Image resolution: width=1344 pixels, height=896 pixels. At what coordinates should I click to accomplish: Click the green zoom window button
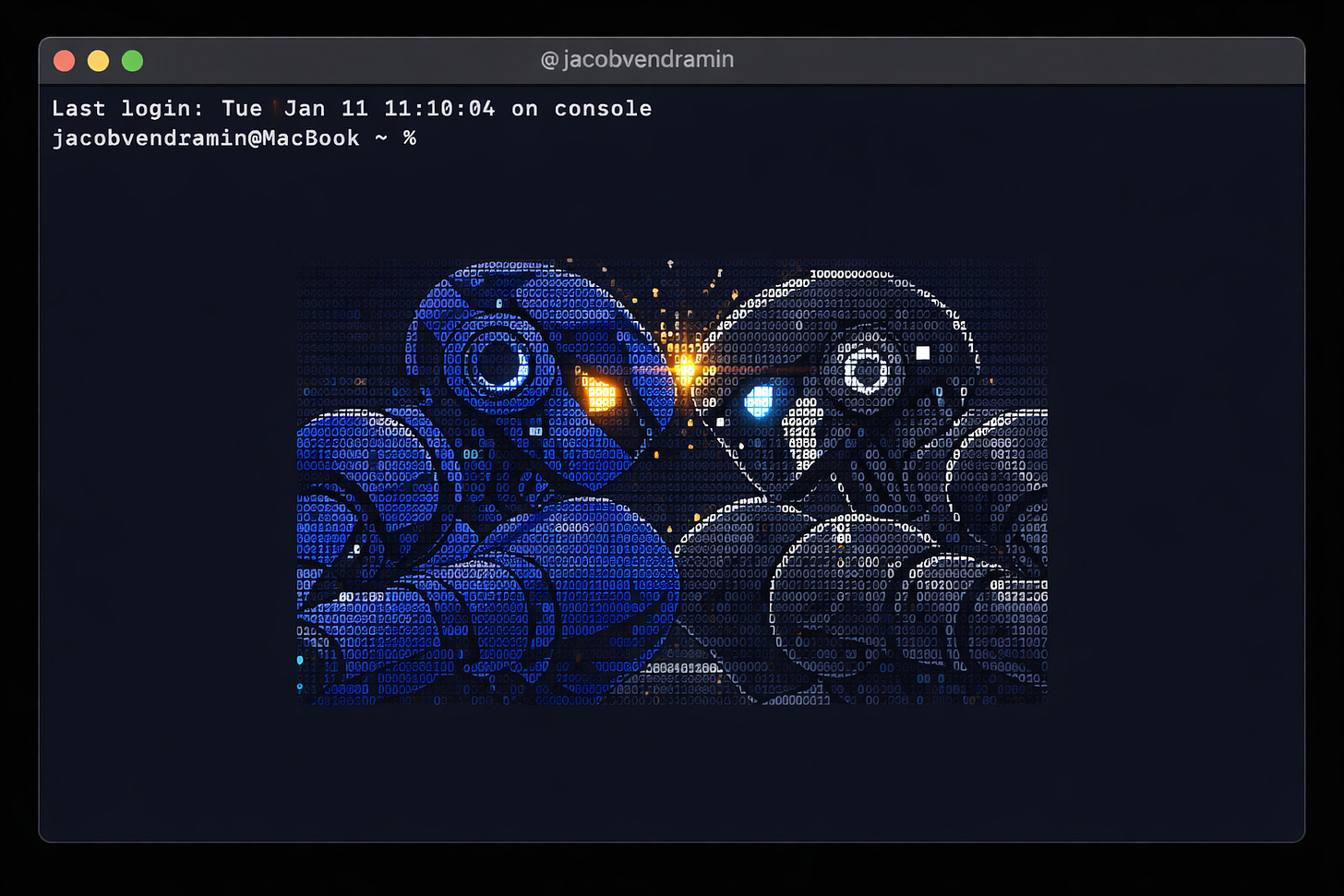[132, 61]
